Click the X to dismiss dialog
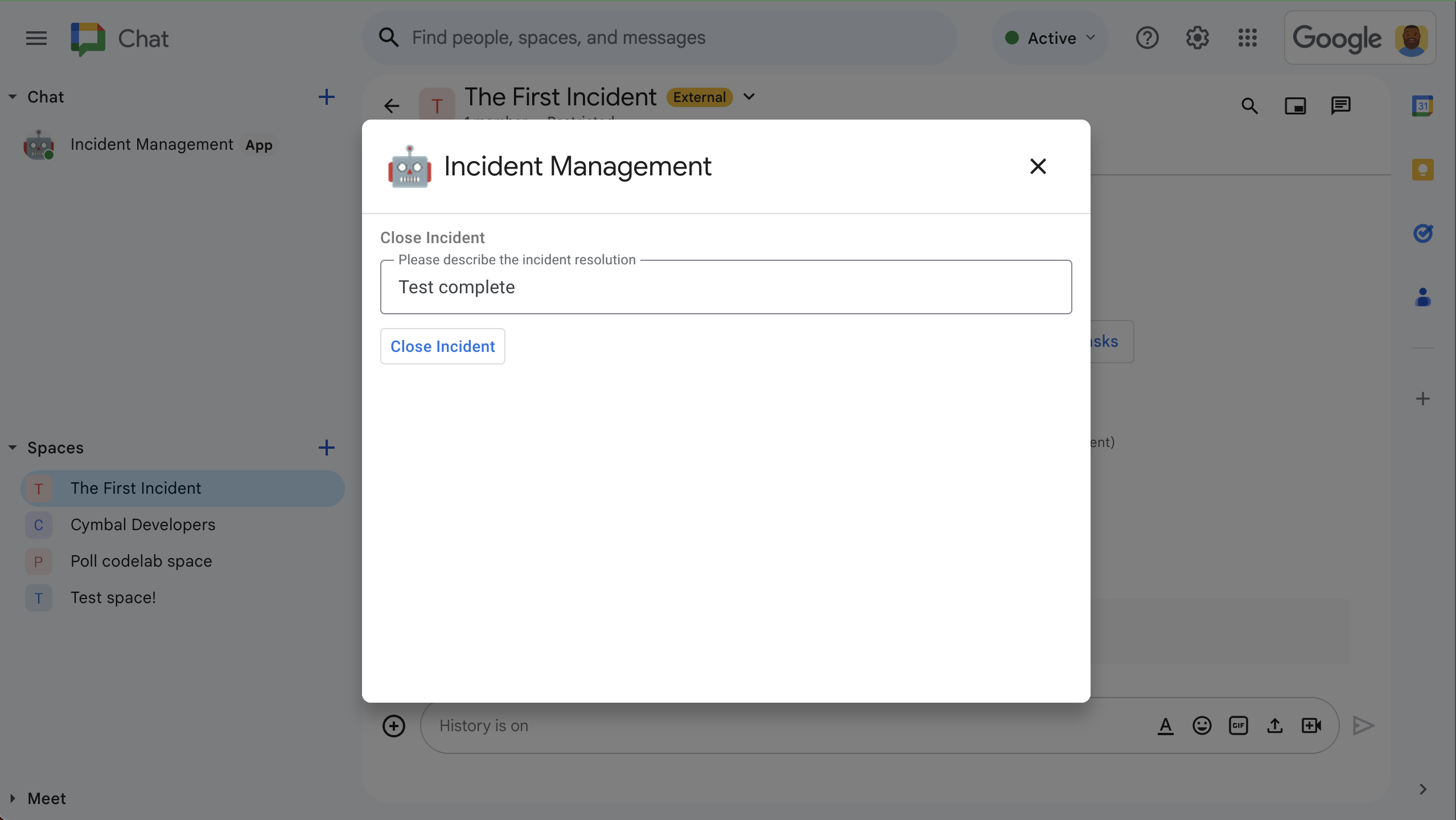Image resolution: width=1456 pixels, height=820 pixels. point(1037,165)
